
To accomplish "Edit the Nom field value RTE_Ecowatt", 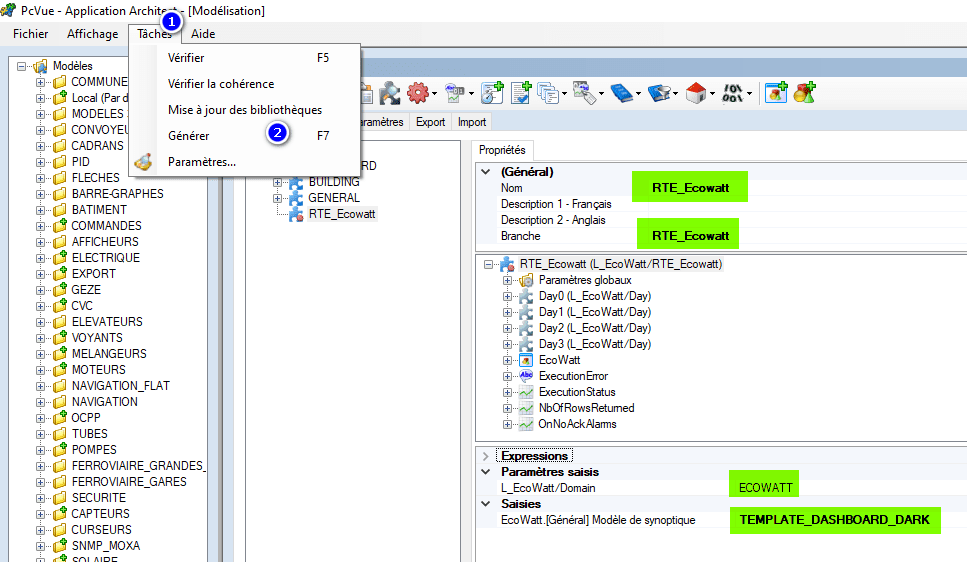I will 690,187.
